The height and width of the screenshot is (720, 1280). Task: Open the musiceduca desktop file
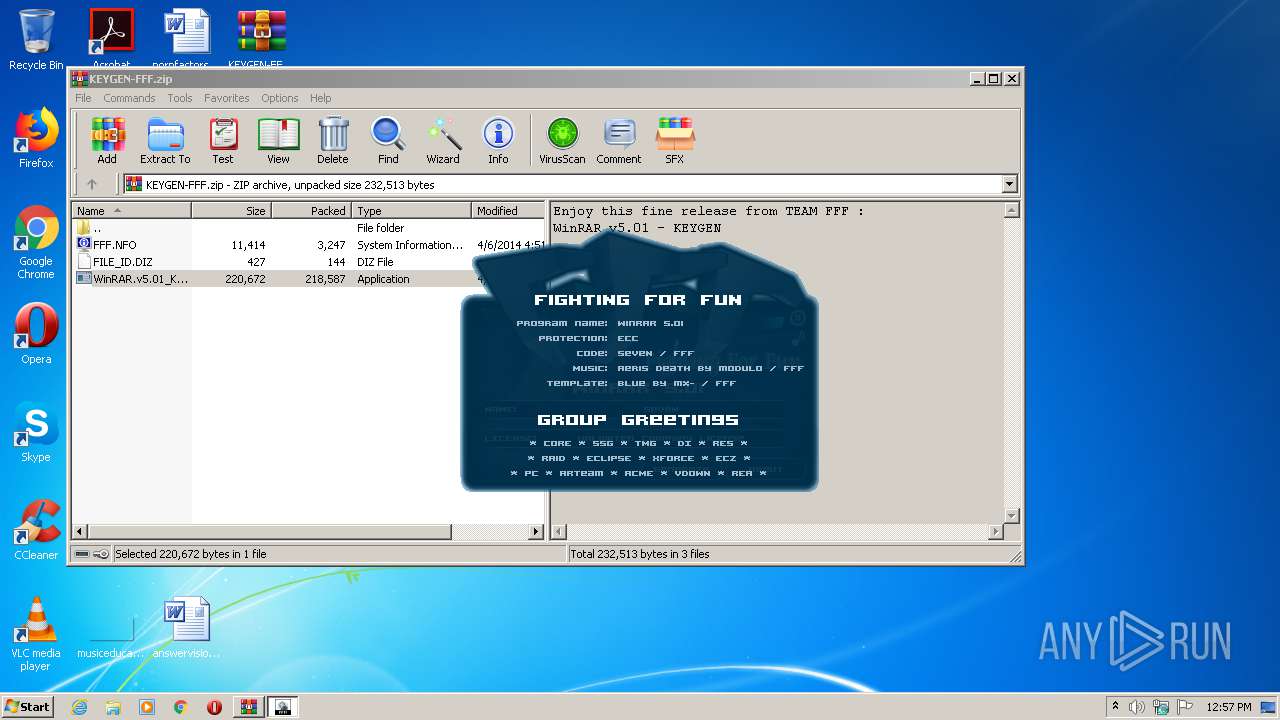[111, 634]
